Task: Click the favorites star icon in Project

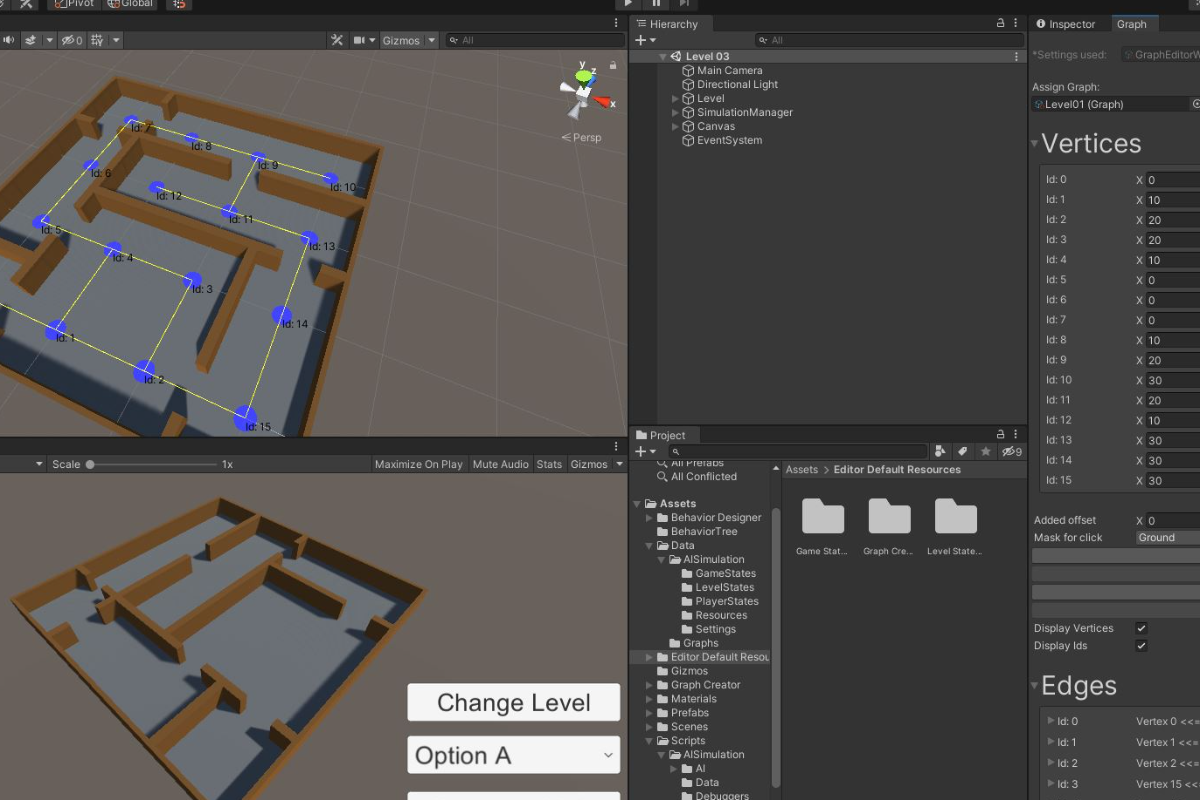Action: tap(985, 452)
